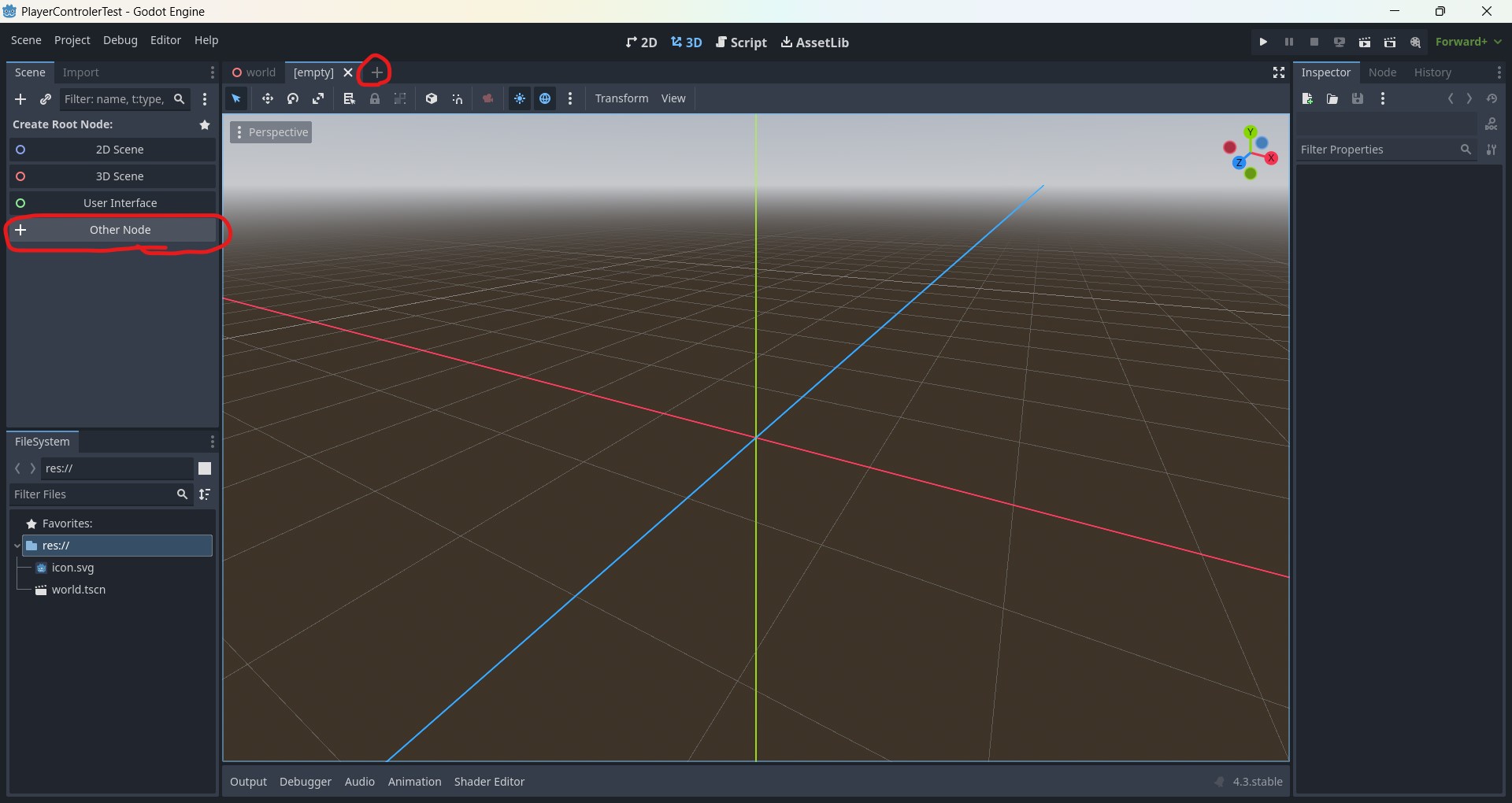Switch to the Script workspace

741,43
